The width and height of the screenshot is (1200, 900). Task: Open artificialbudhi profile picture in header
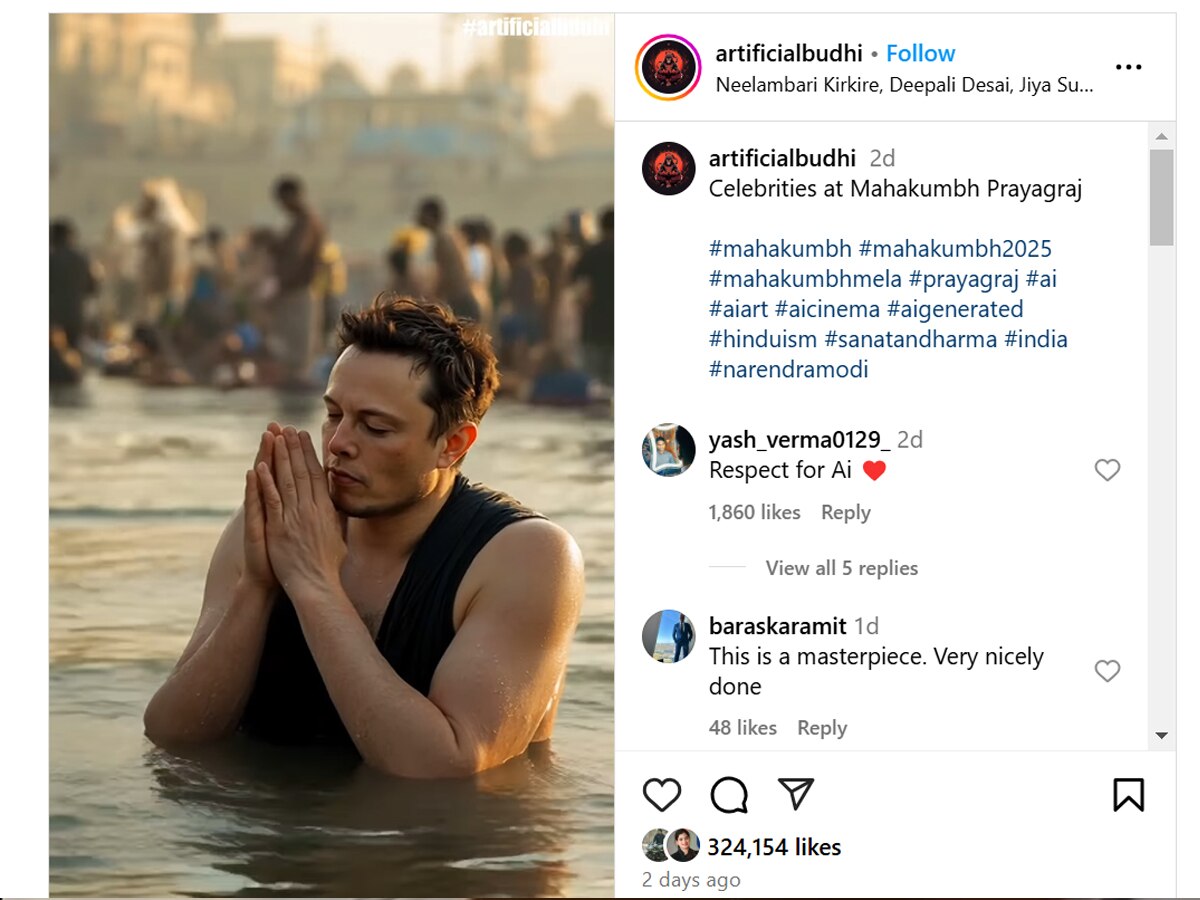point(668,67)
